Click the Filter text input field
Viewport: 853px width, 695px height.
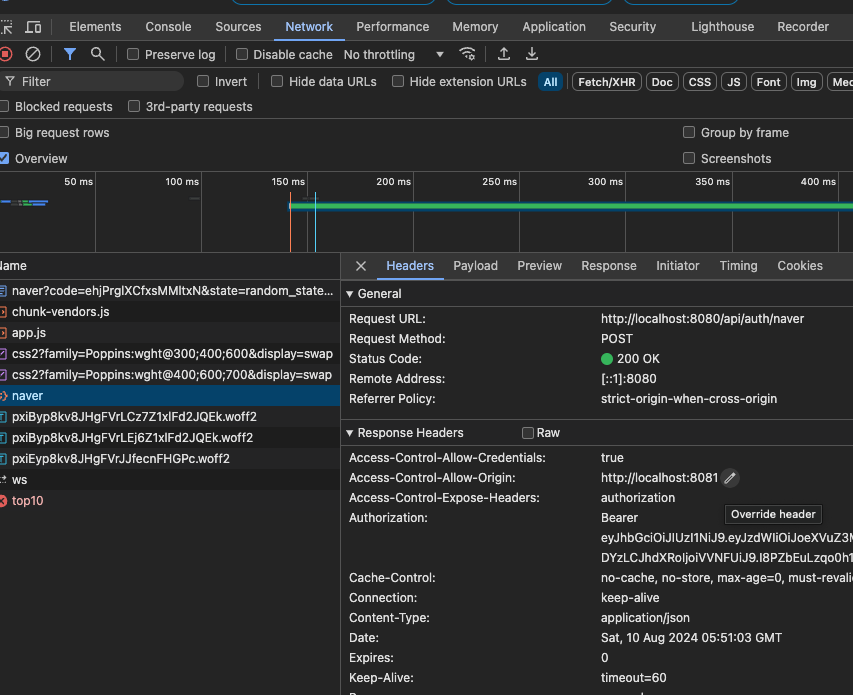coord(91,82)
